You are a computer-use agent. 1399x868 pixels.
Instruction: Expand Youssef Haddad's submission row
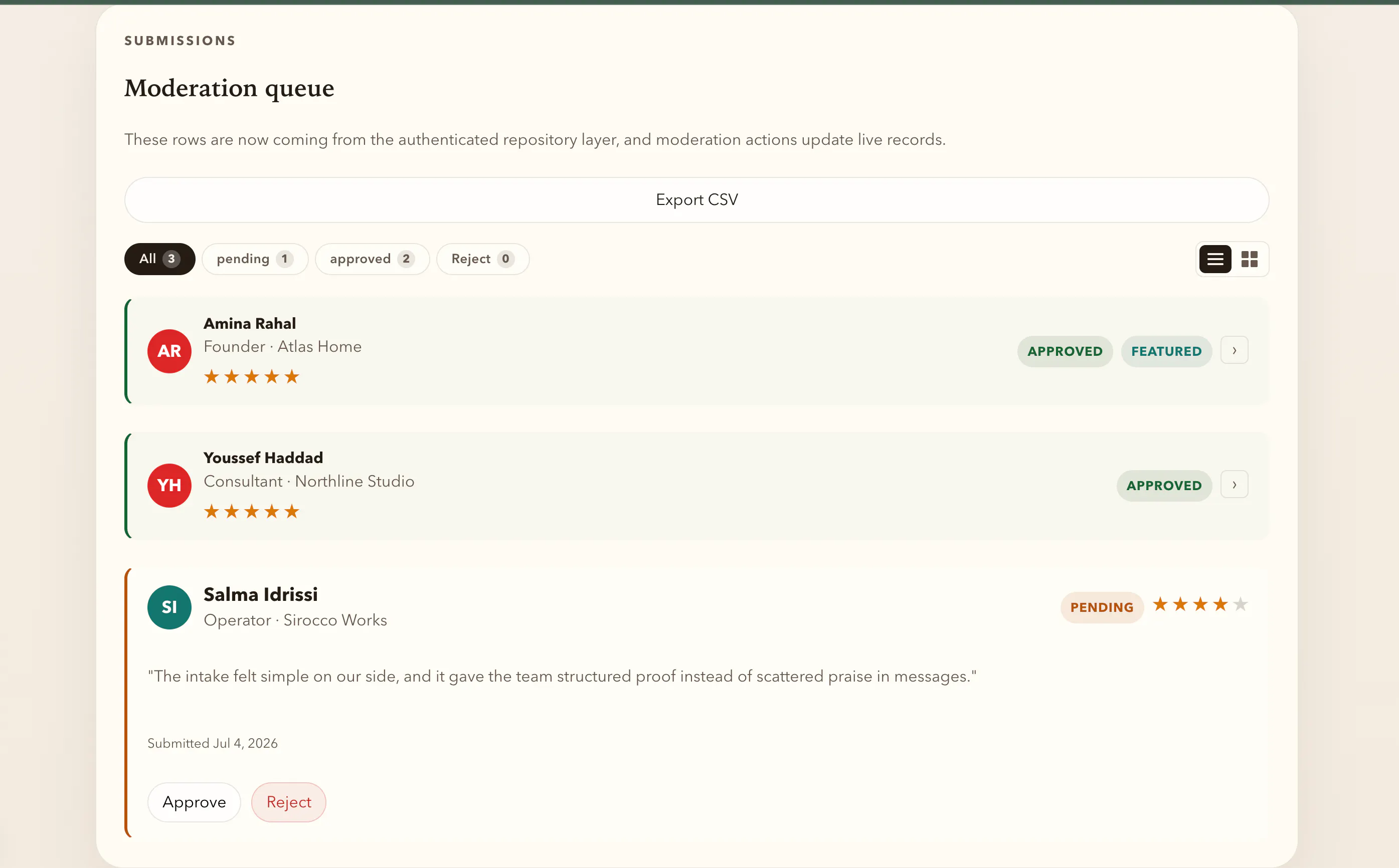coord(1234,485)
